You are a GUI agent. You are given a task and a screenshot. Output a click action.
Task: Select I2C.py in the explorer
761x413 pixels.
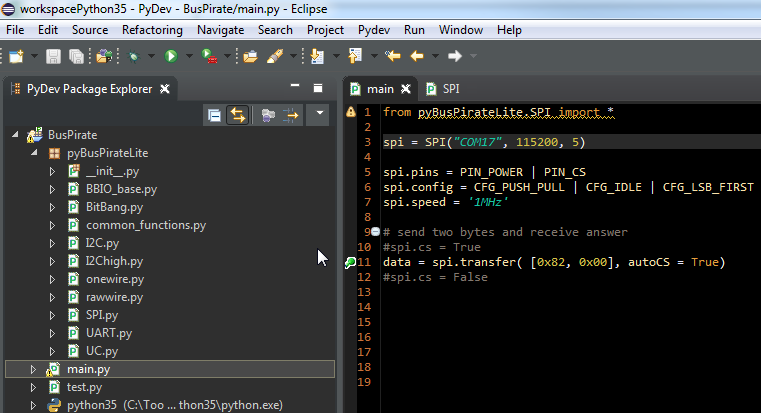102,243
